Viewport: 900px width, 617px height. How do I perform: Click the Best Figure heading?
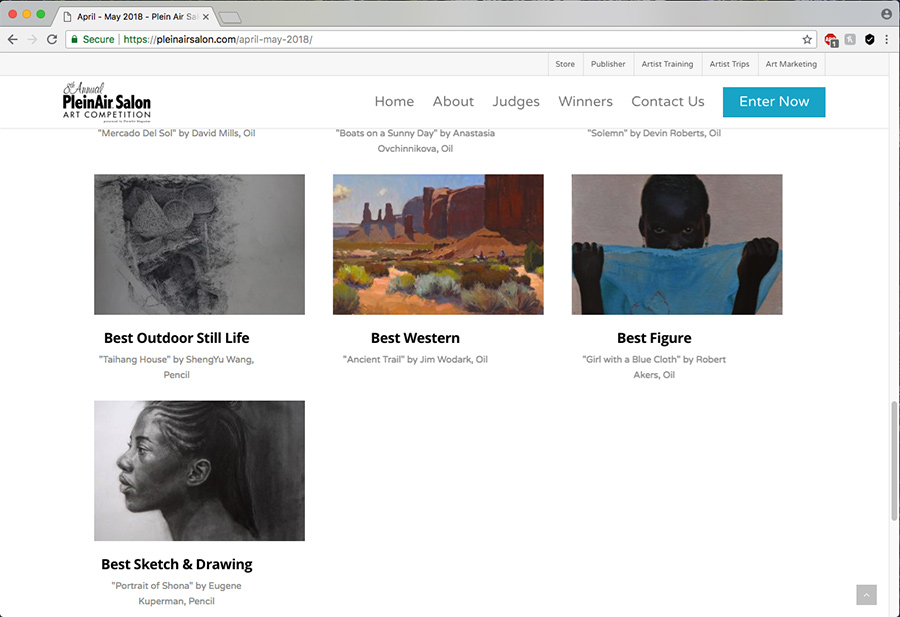click(x=654, y=338)
